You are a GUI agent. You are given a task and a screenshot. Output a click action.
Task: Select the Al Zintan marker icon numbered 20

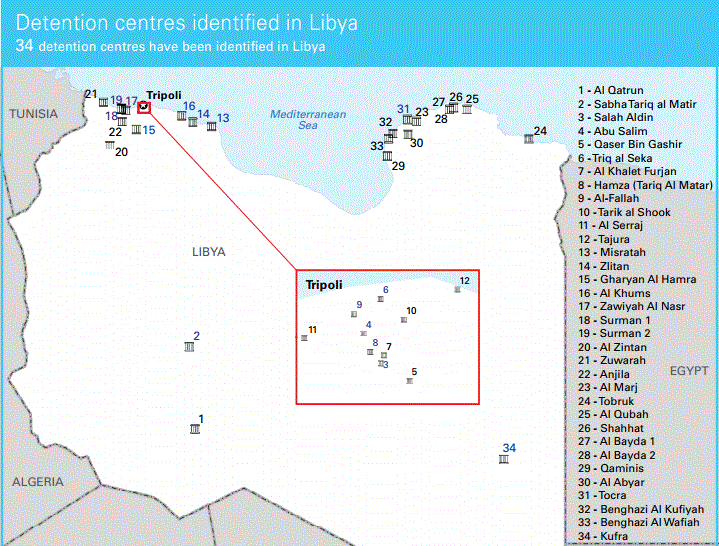click(x=109, y=146)
